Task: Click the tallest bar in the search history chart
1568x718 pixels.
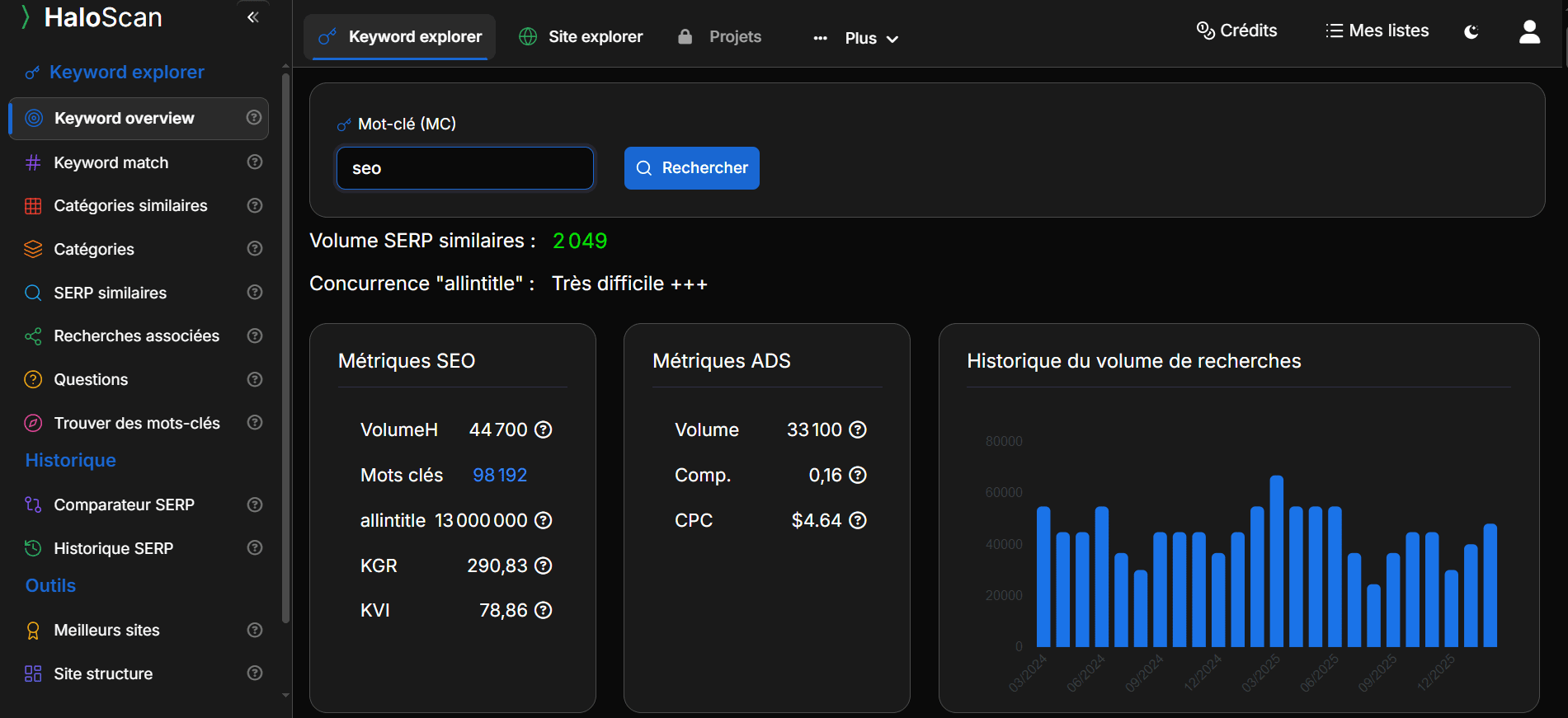Action: click(x=1277, y=561)
